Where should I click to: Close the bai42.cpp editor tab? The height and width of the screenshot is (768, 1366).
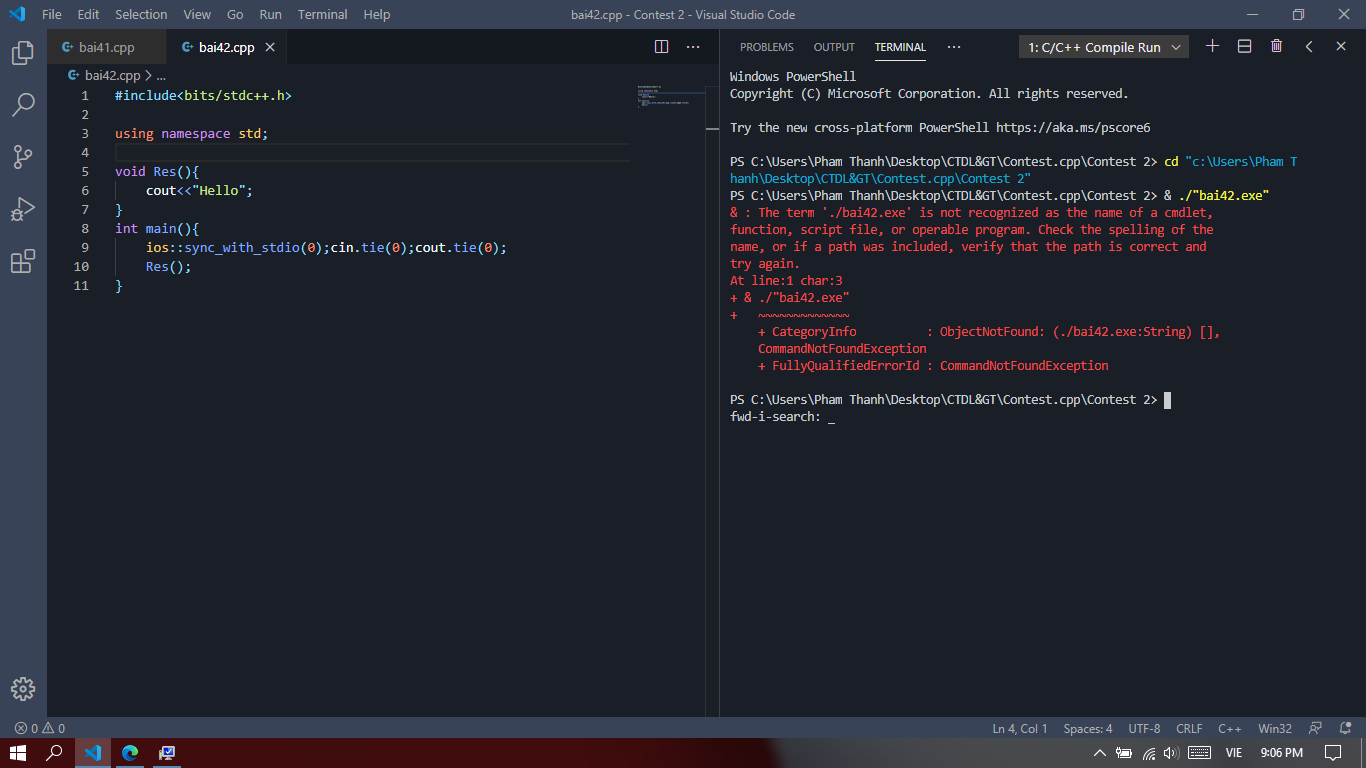270,47
